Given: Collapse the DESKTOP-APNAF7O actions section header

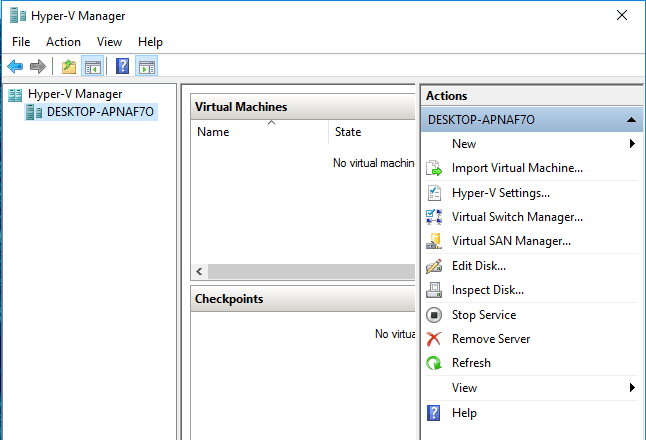Looking at the screenshot, I should 631,120.
